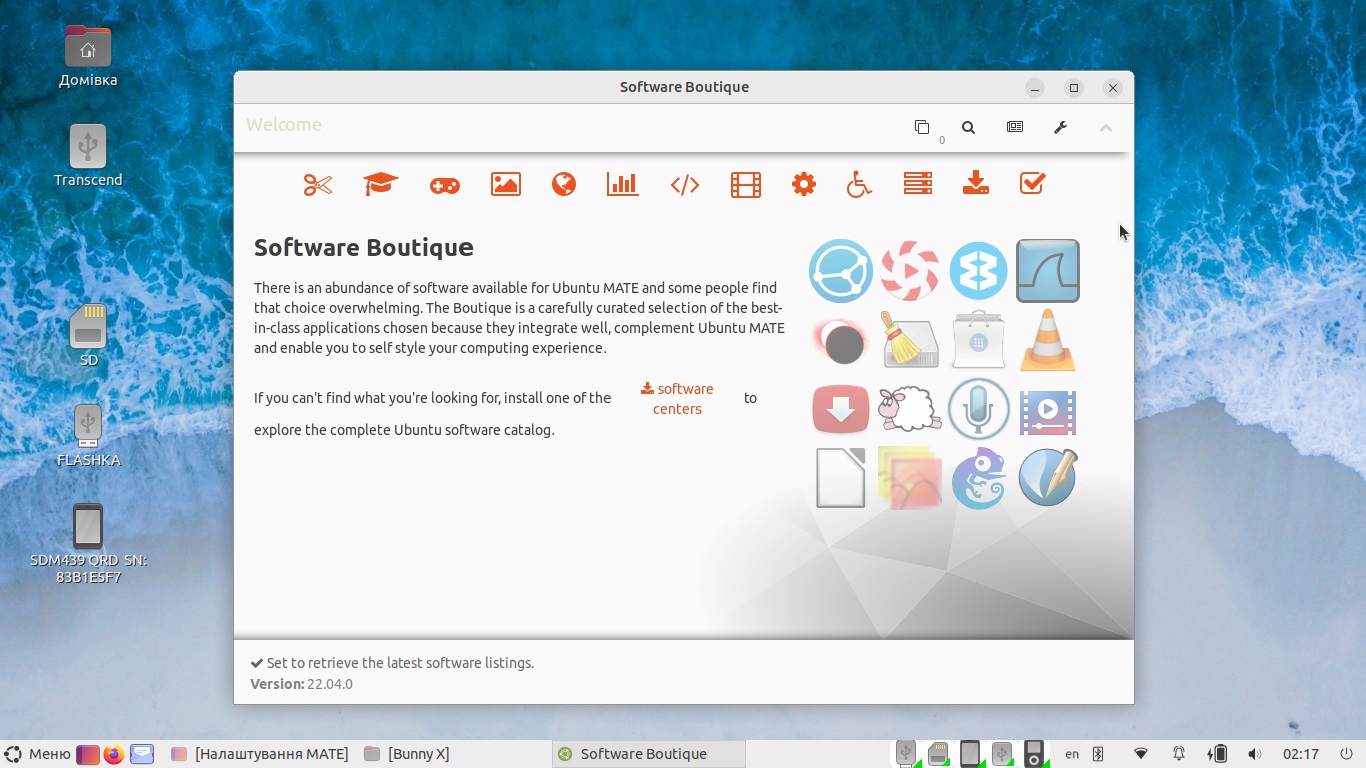
Task: Click the Wireshark shark fin icon
Action: click(1048, 271)
